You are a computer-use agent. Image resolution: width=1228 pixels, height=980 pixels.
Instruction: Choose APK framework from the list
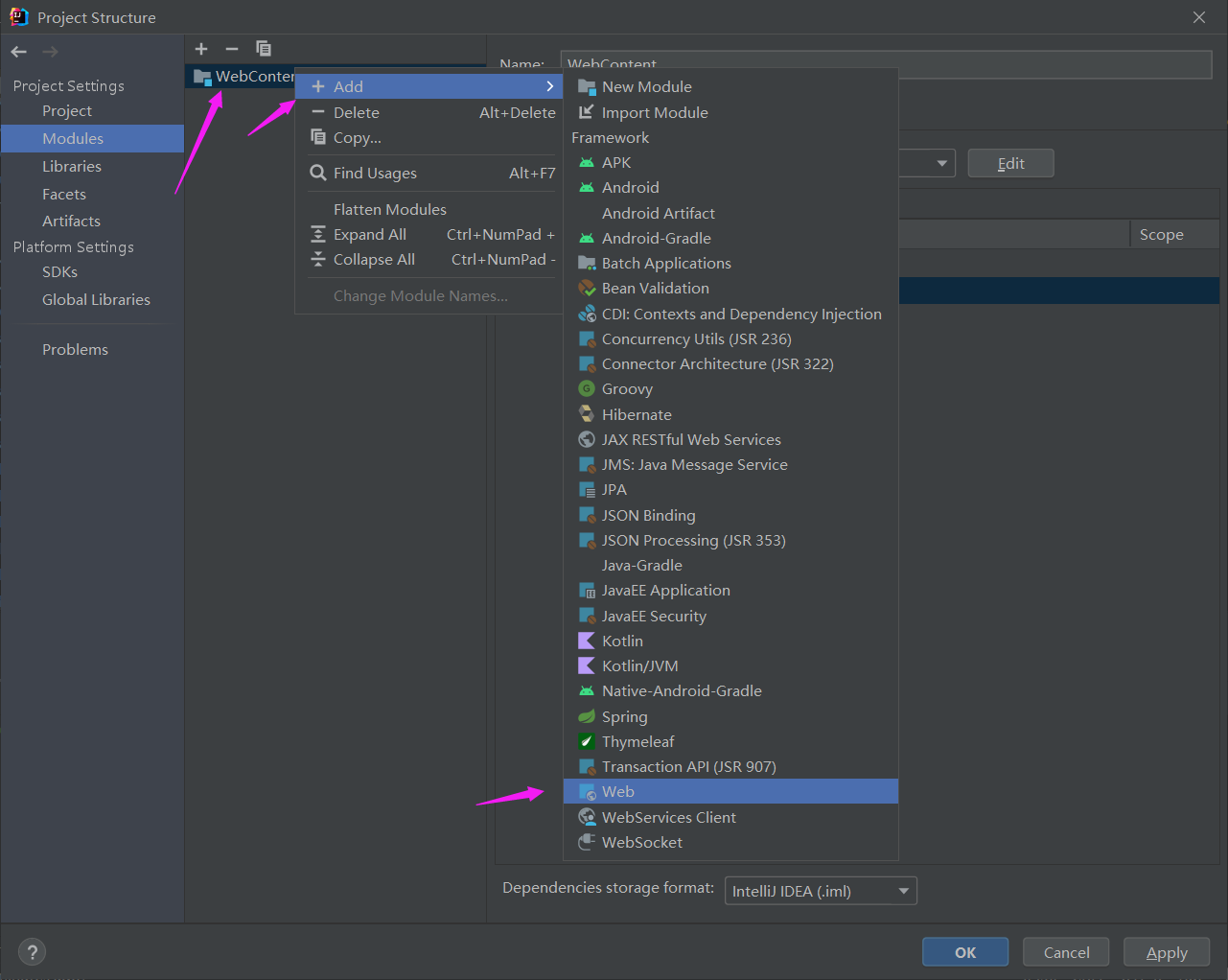coord(730,163)
